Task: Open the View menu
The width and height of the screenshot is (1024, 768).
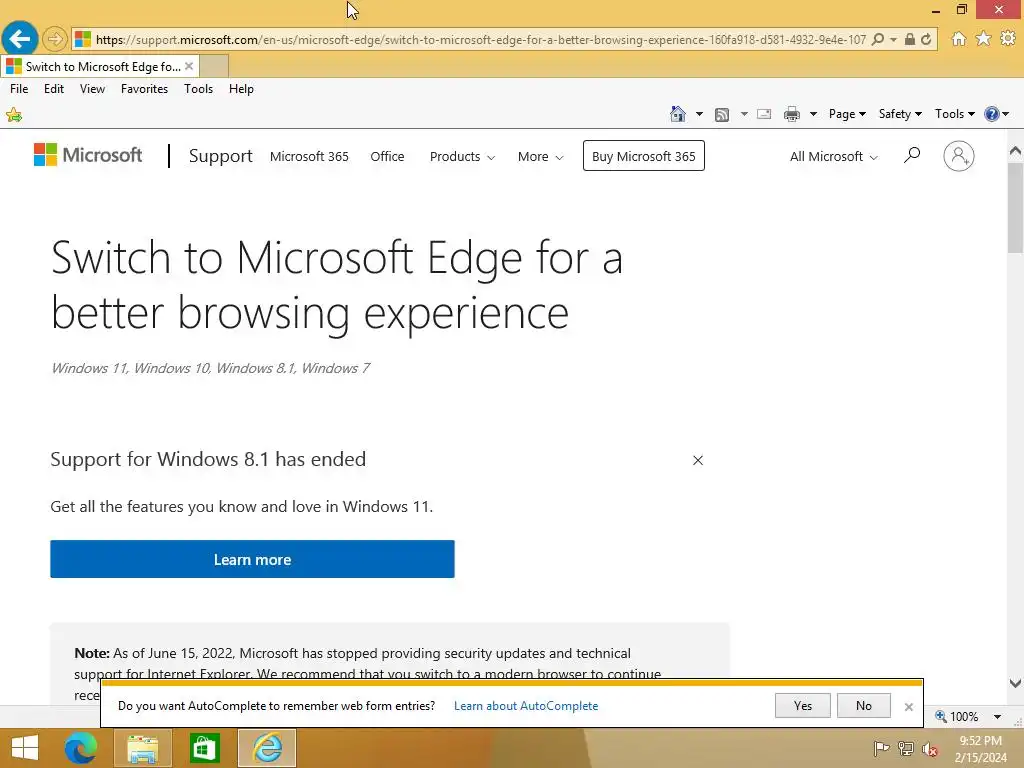Action: pos(92,89)
